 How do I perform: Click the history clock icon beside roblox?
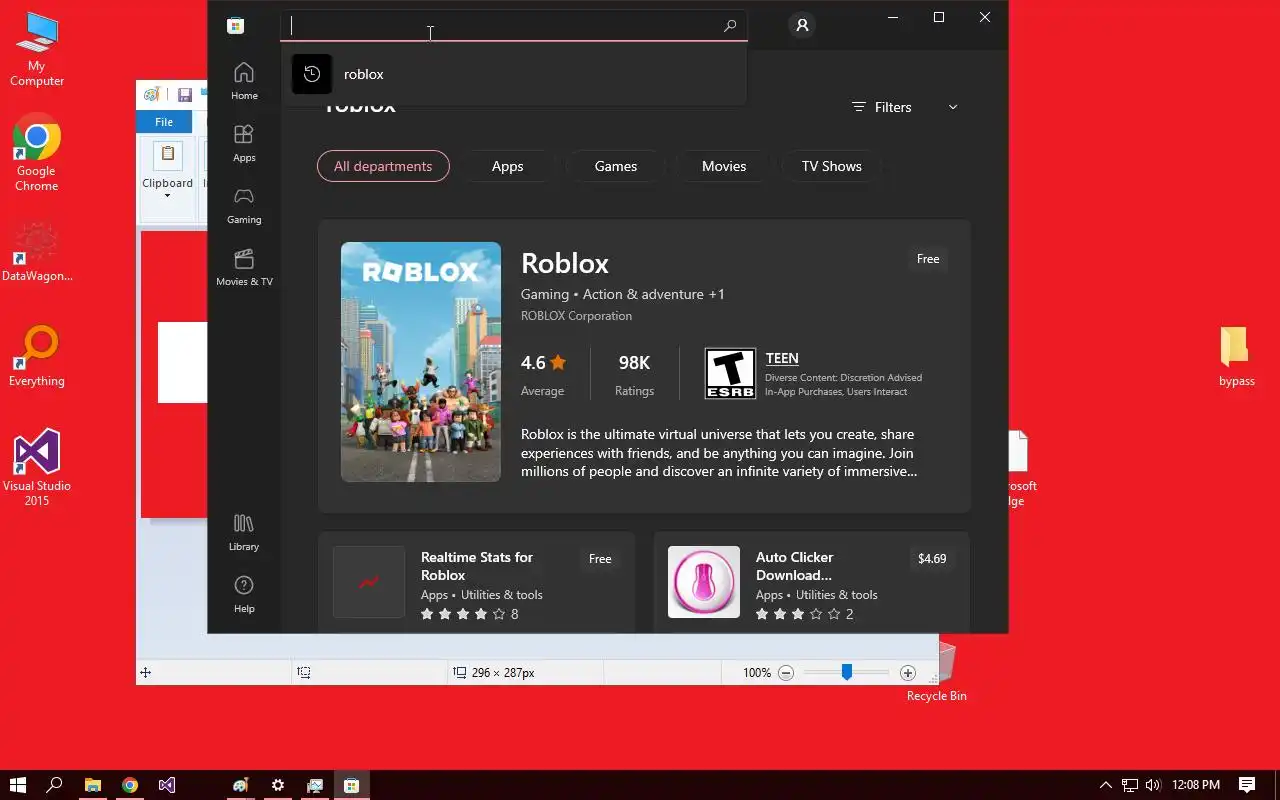[311, 74]
